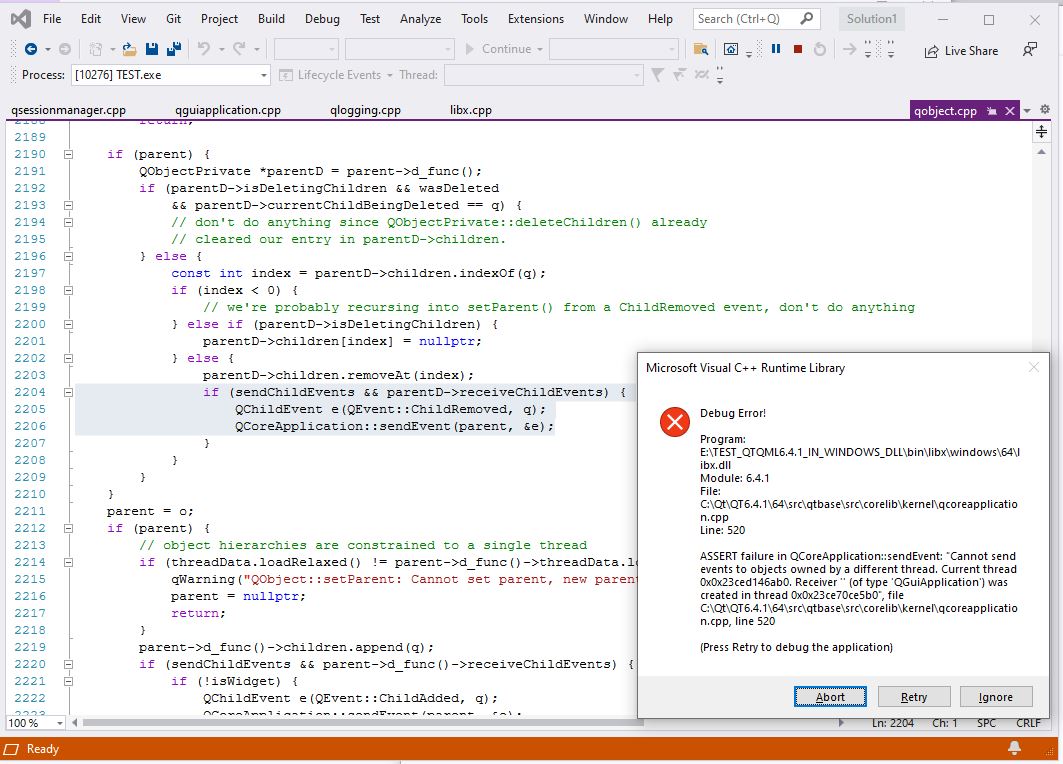Open the Debug menu

(322, 19)
